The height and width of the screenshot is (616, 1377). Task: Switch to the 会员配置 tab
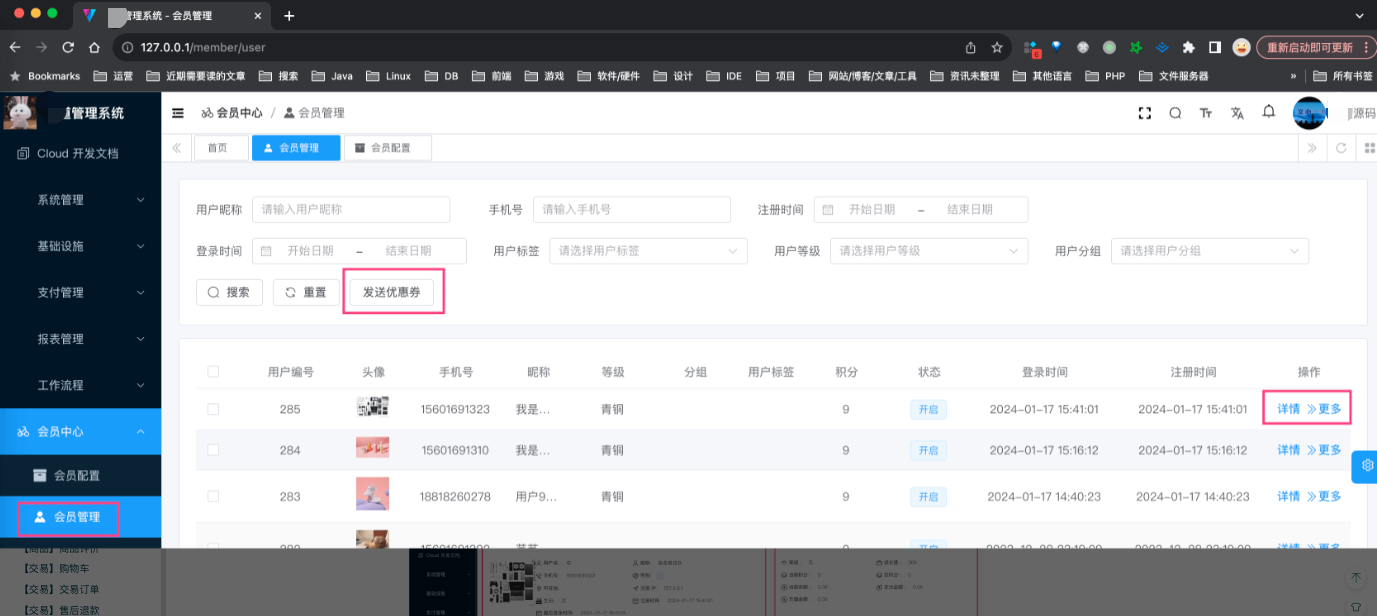pyautogui.click(x=388, y=148)
